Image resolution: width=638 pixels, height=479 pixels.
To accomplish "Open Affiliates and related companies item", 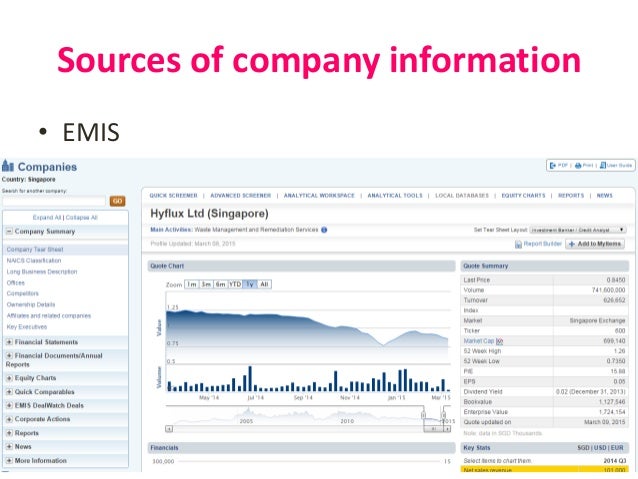I will (48, 316).
